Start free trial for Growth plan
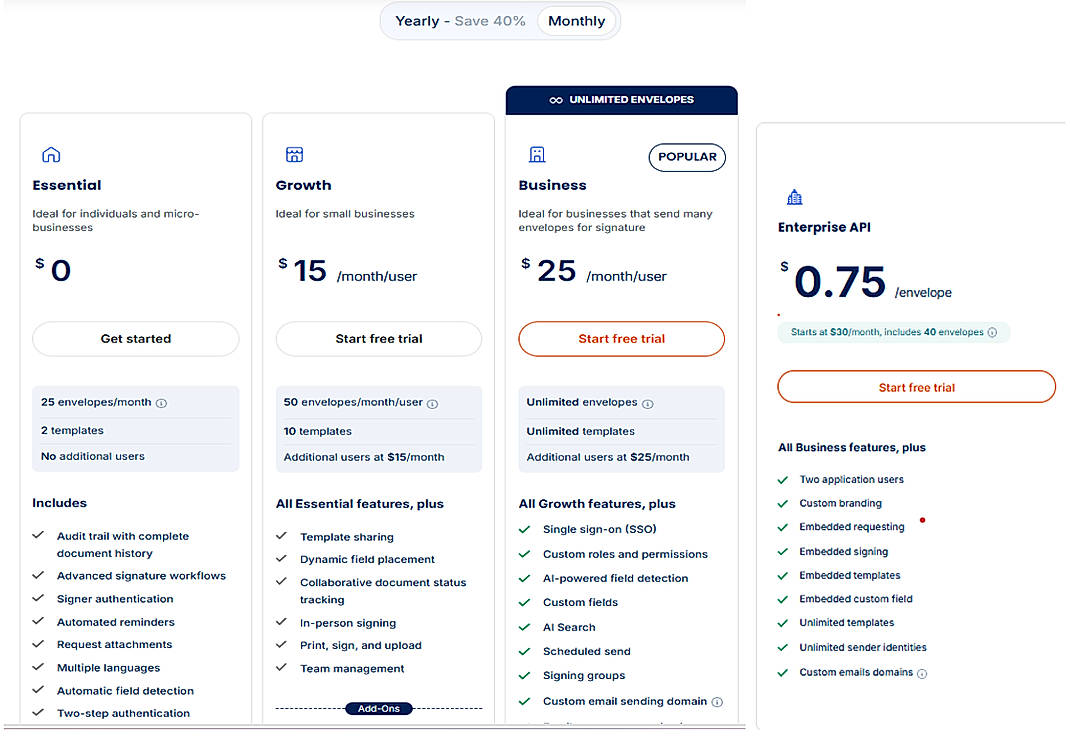Screen dimensions: 1070x743 click(x=379, y=339)
